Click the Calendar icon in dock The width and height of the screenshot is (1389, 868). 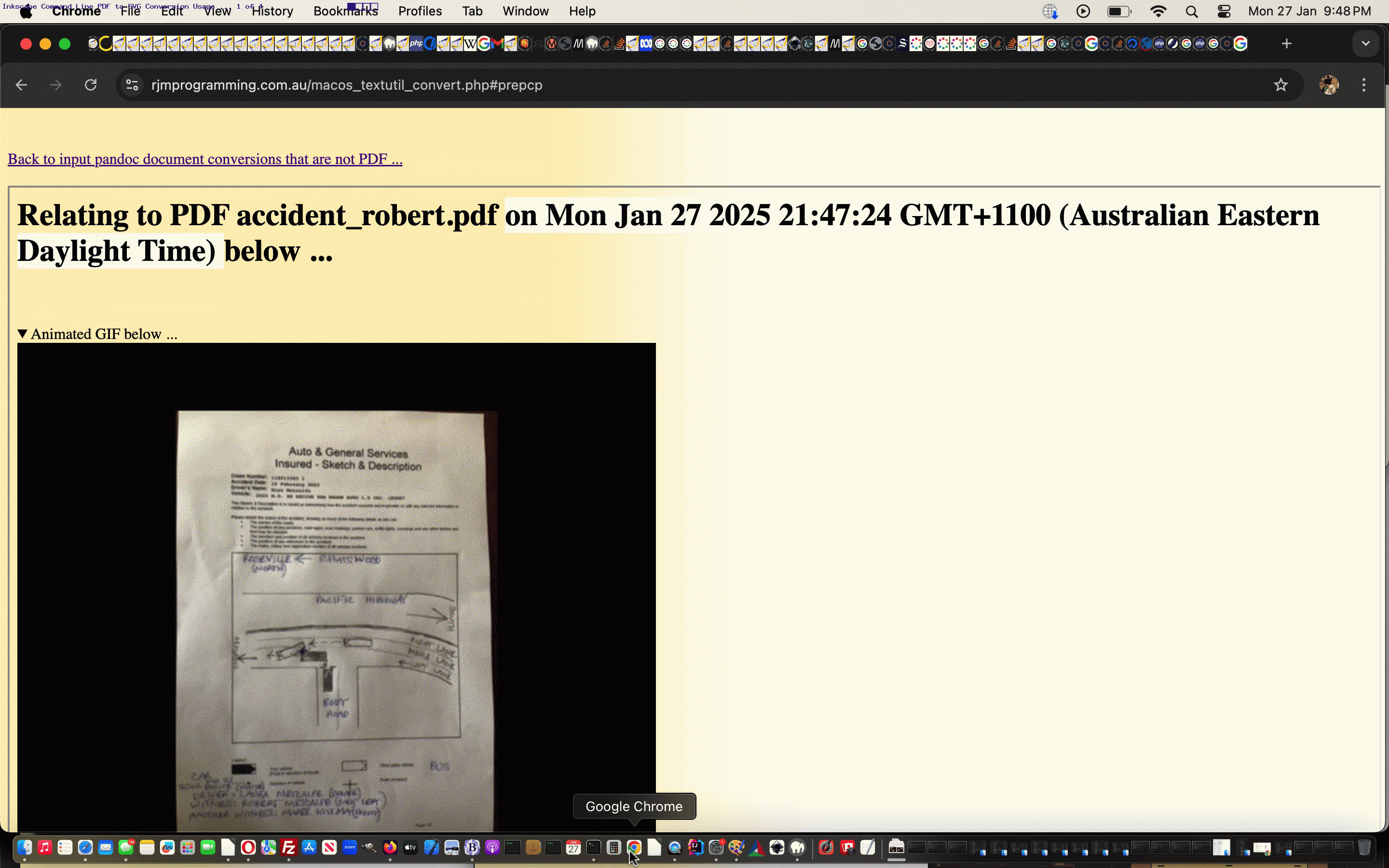click(x=573, y=848)
